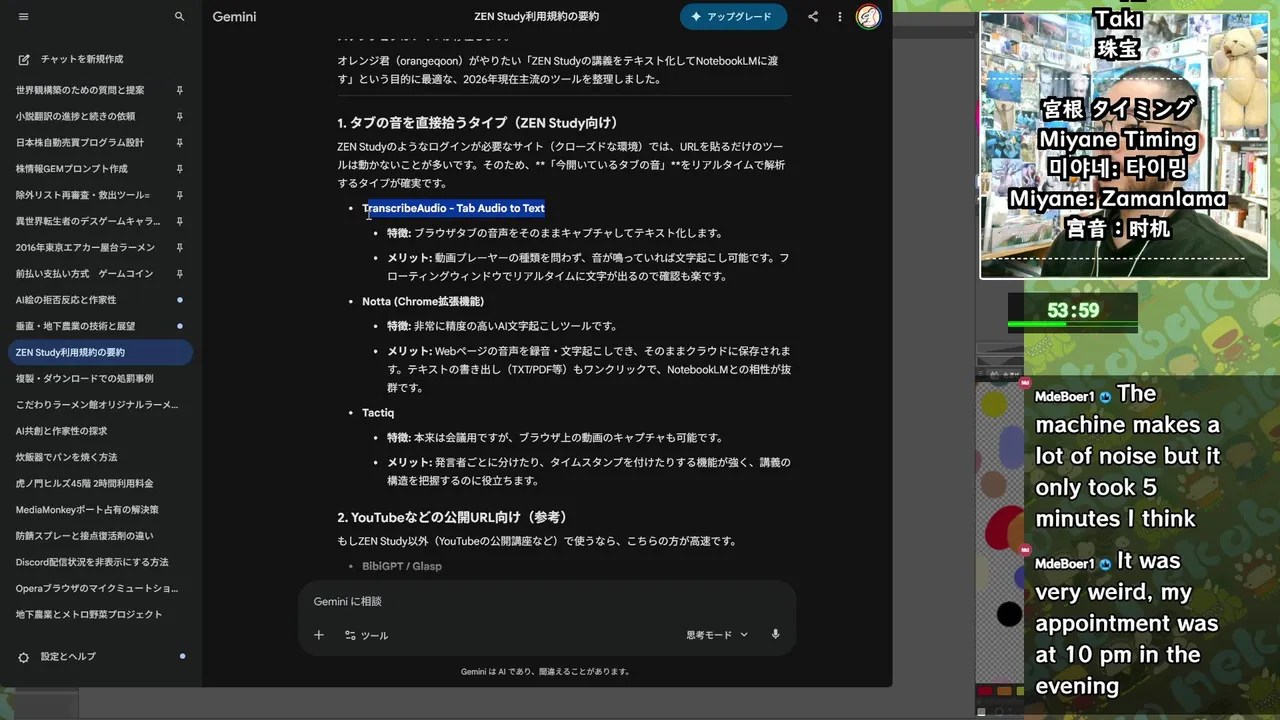Click the Tactiq list item
The image size is (1280, 720).
click(378, 413)
